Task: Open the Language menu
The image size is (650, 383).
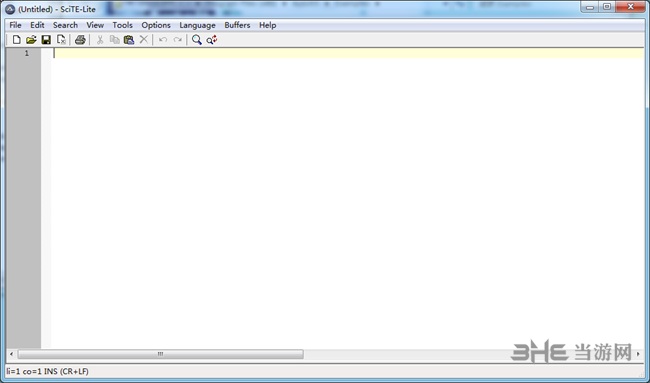Action: pos(197,25)
